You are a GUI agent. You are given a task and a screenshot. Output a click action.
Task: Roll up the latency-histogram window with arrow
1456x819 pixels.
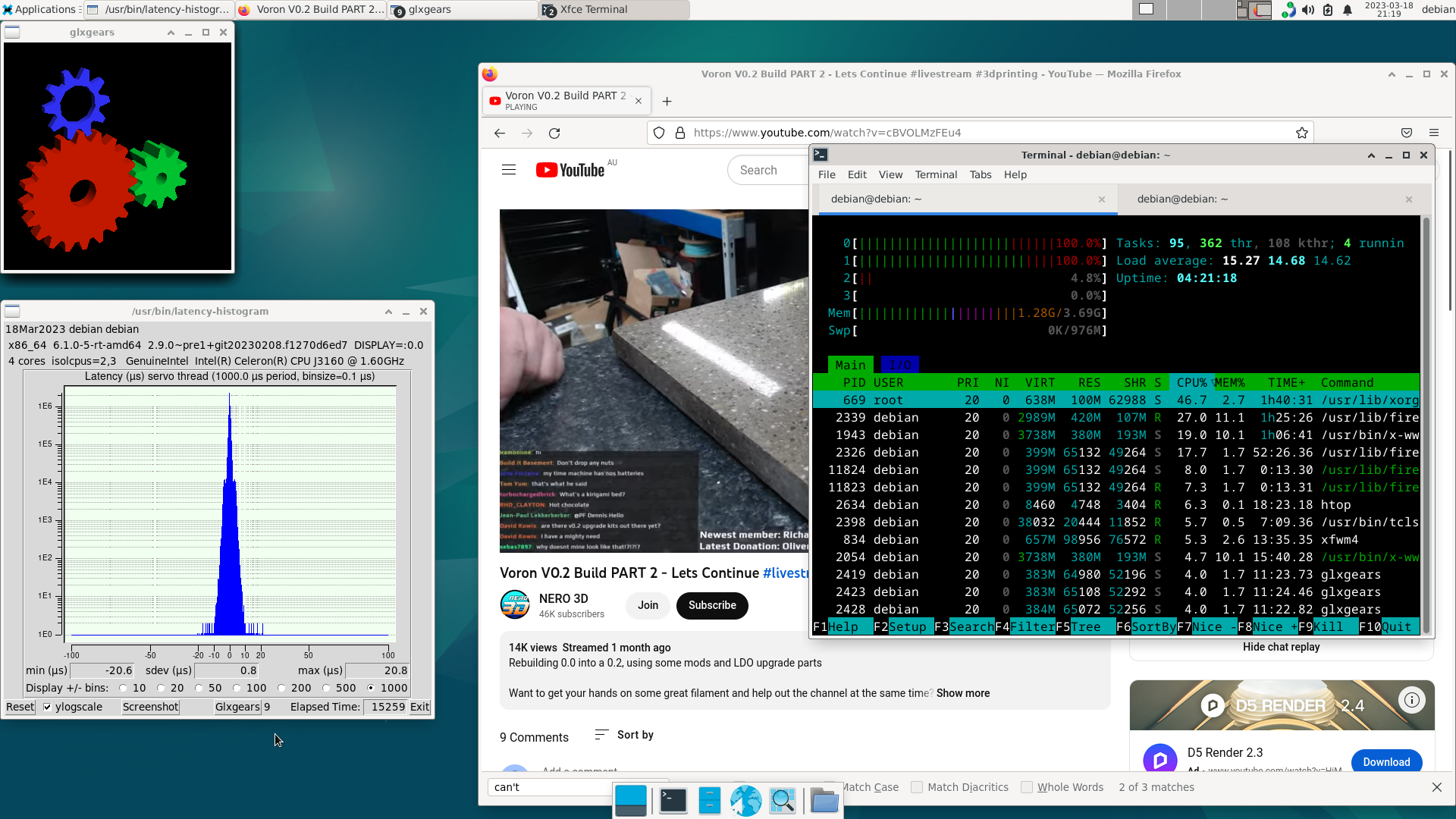(x=388, y=312)
